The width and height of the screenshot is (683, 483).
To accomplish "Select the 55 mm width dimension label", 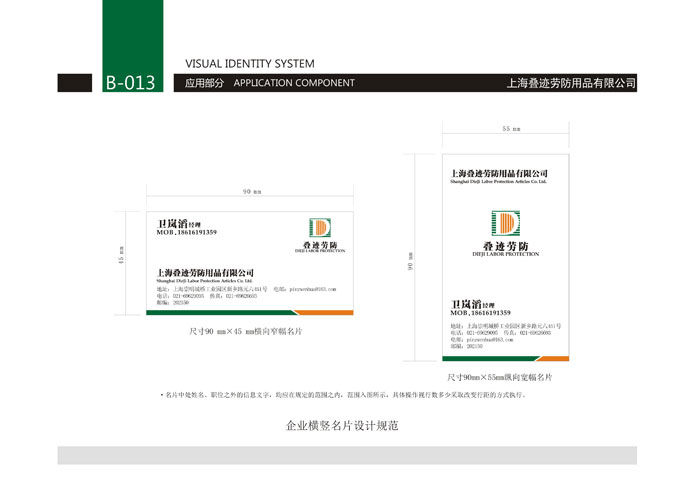I will coord(510,129).
